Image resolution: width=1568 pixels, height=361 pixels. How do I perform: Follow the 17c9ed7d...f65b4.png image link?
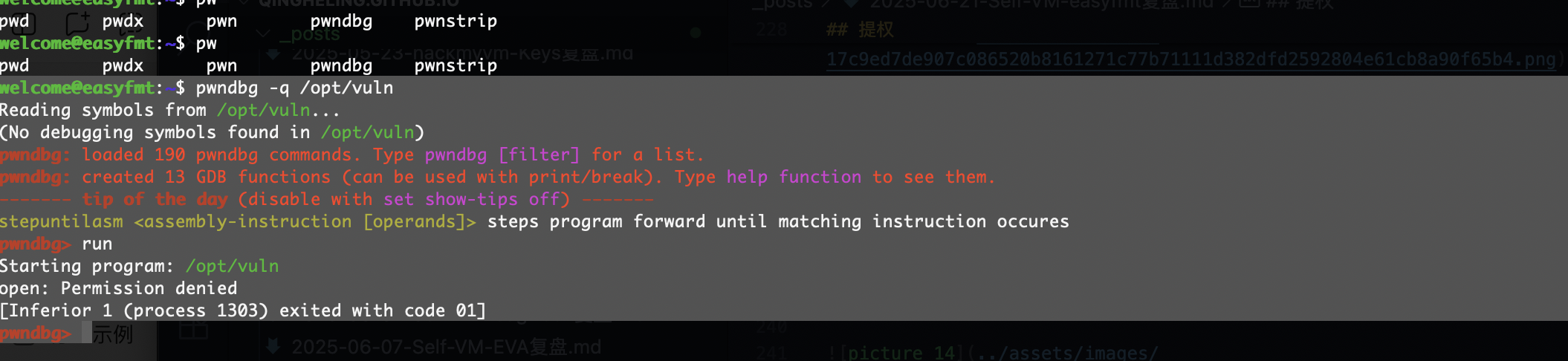pyautogui.click(x=1191, y=59)
